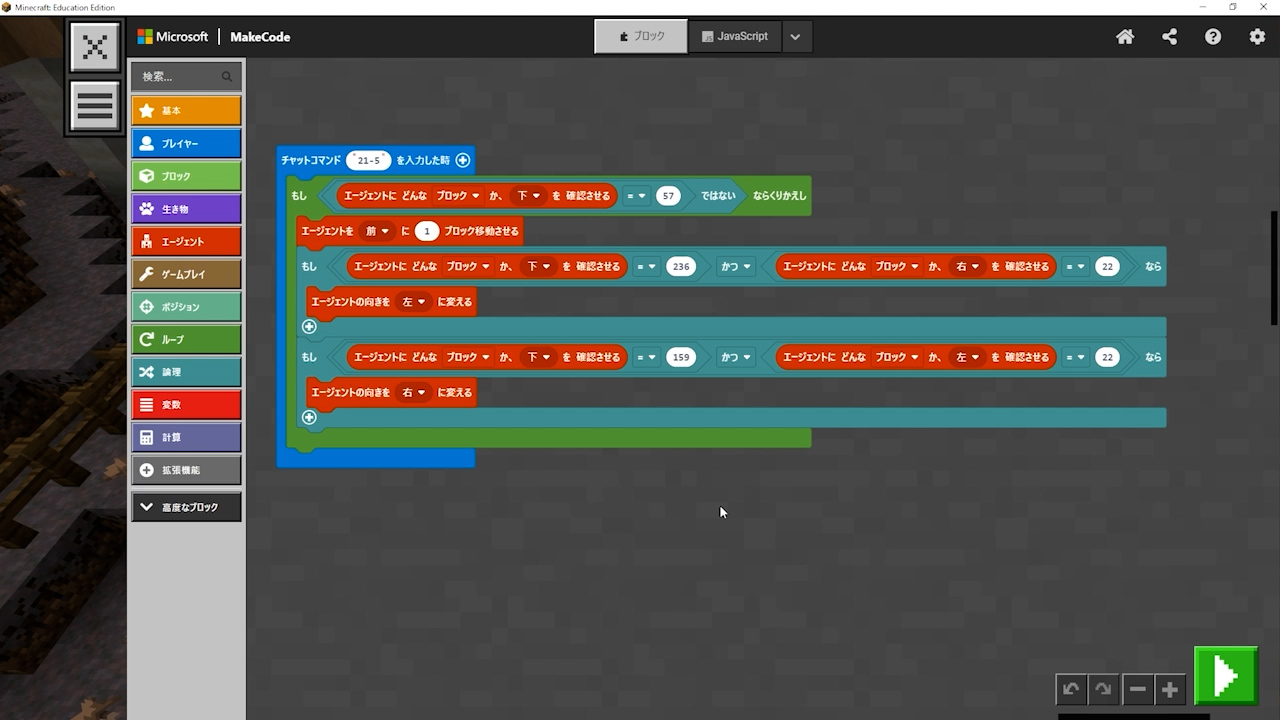Viewport: 1280px width, 720px height.
Task: Click the X close editor icon
Action: (x=95, y=47)
